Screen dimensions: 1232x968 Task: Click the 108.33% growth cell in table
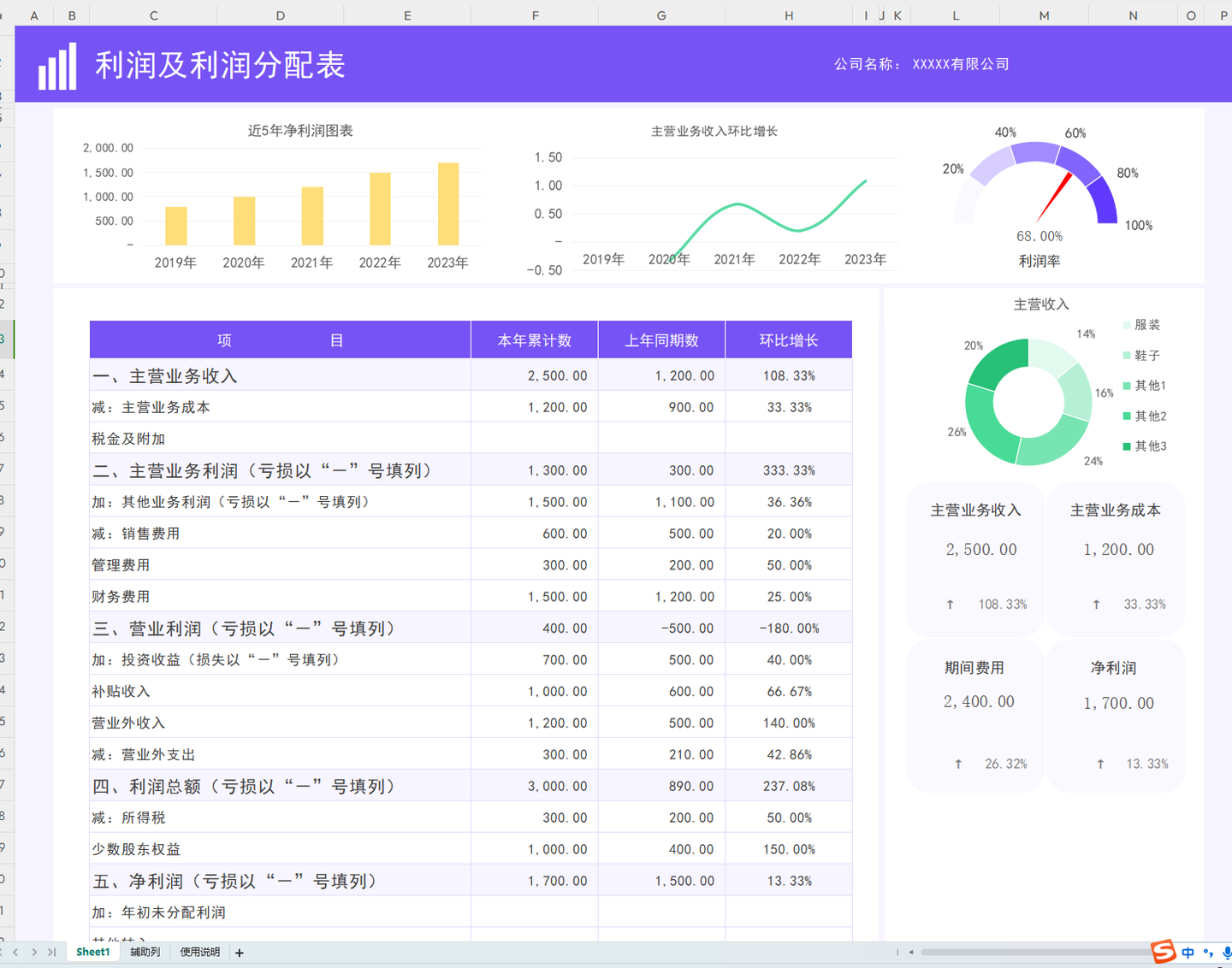pyautogui.click(x=789, y=375)
